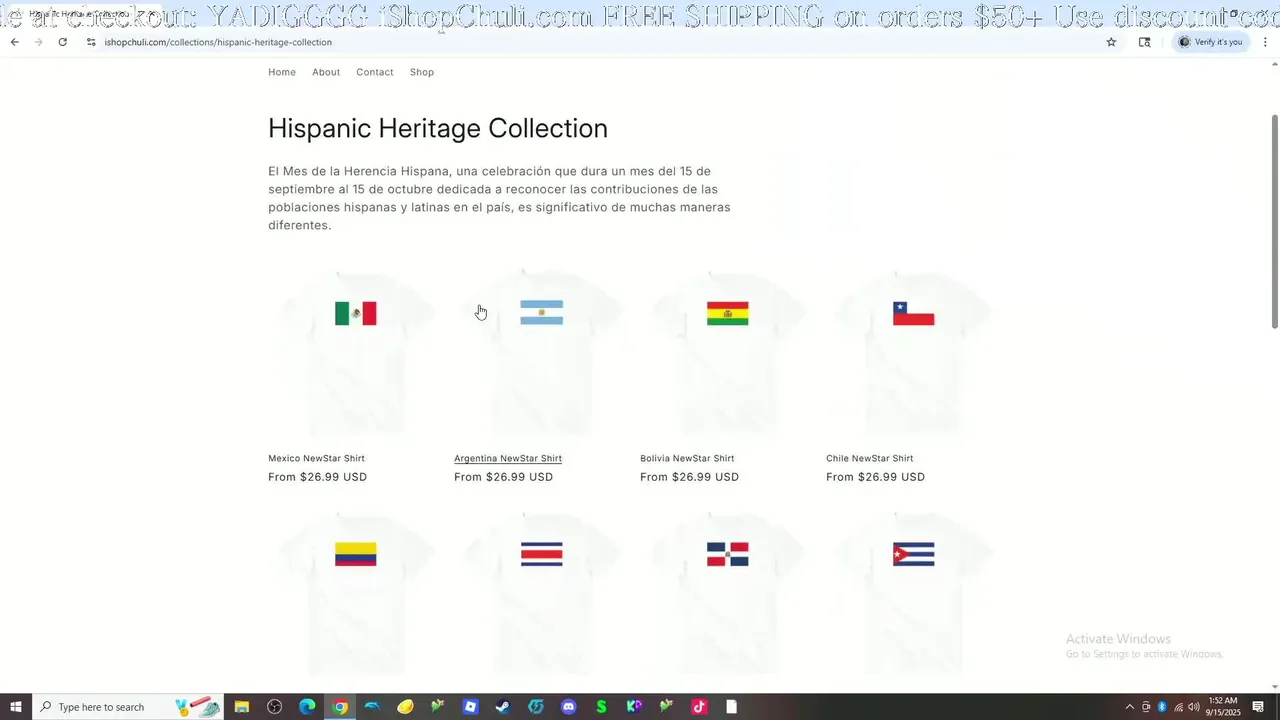Image resolution: width=1280 pixels, height=720 pixels.
Task: Click the page's vertical scrollbar thumb
Action: coord(1274,220)
